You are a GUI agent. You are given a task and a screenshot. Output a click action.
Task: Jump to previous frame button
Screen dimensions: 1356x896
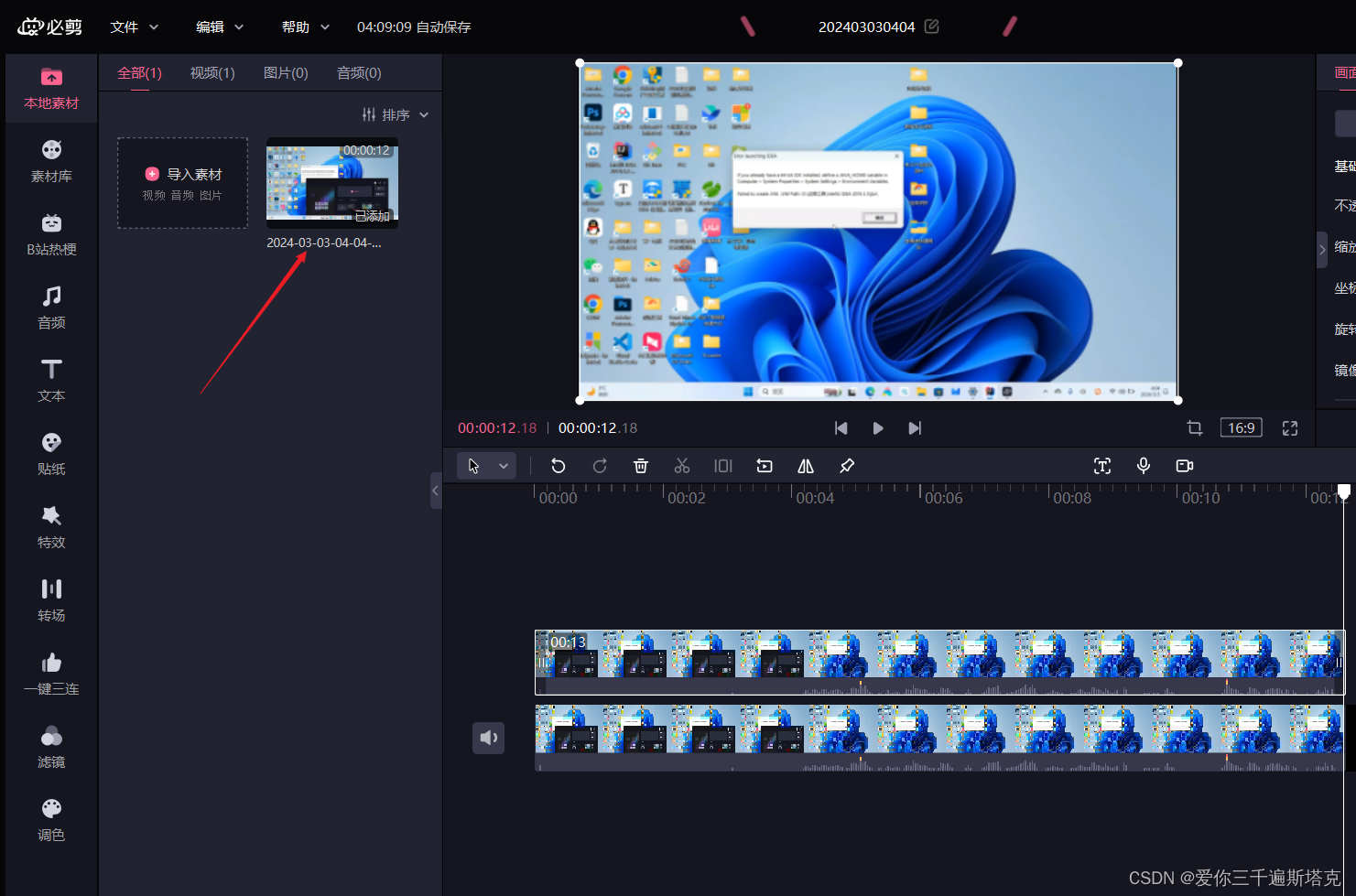841,428
